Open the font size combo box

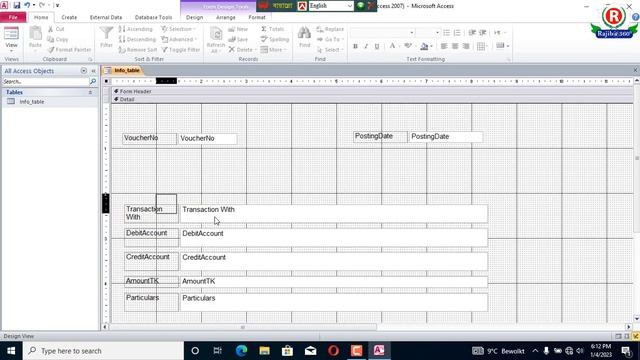tap(428, 32)
